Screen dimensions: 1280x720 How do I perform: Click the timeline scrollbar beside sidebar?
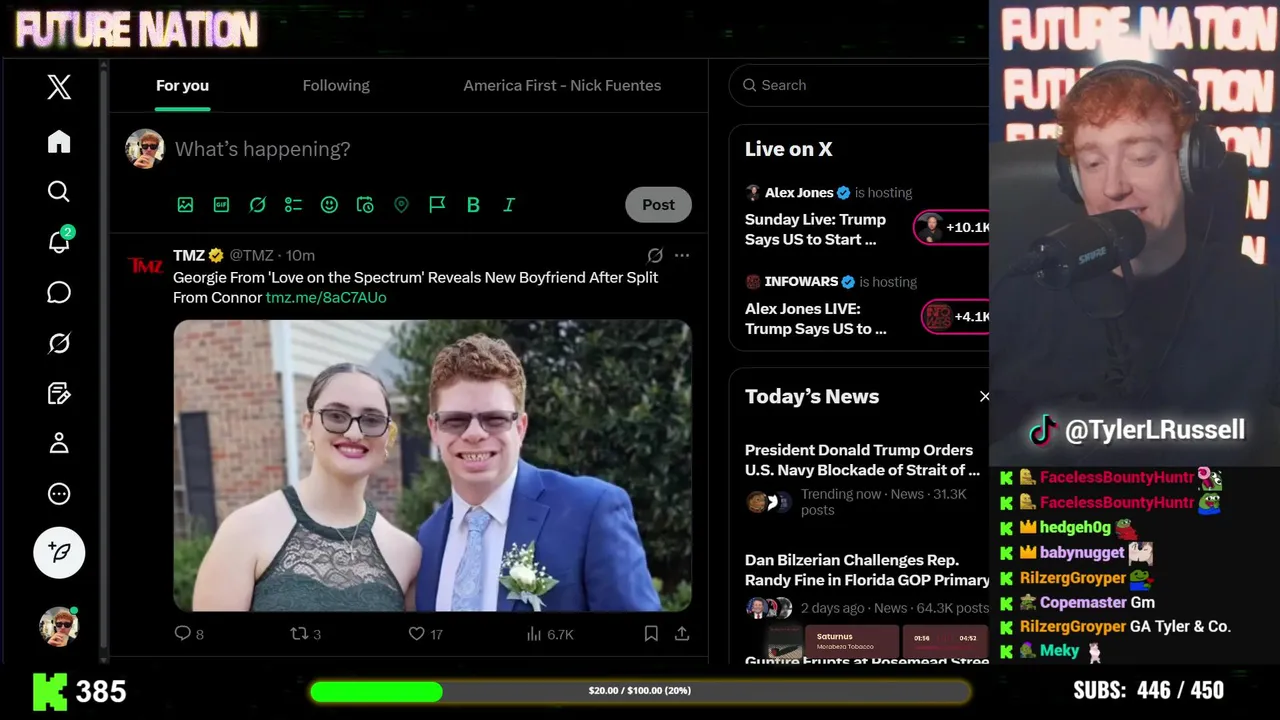point(103,360)
